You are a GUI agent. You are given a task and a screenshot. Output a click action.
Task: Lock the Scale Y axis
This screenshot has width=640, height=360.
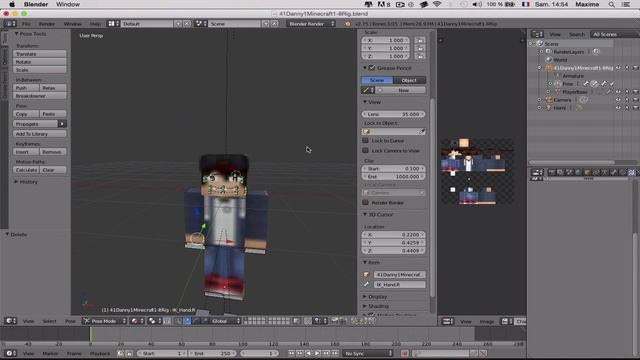[x=420, y=48]
